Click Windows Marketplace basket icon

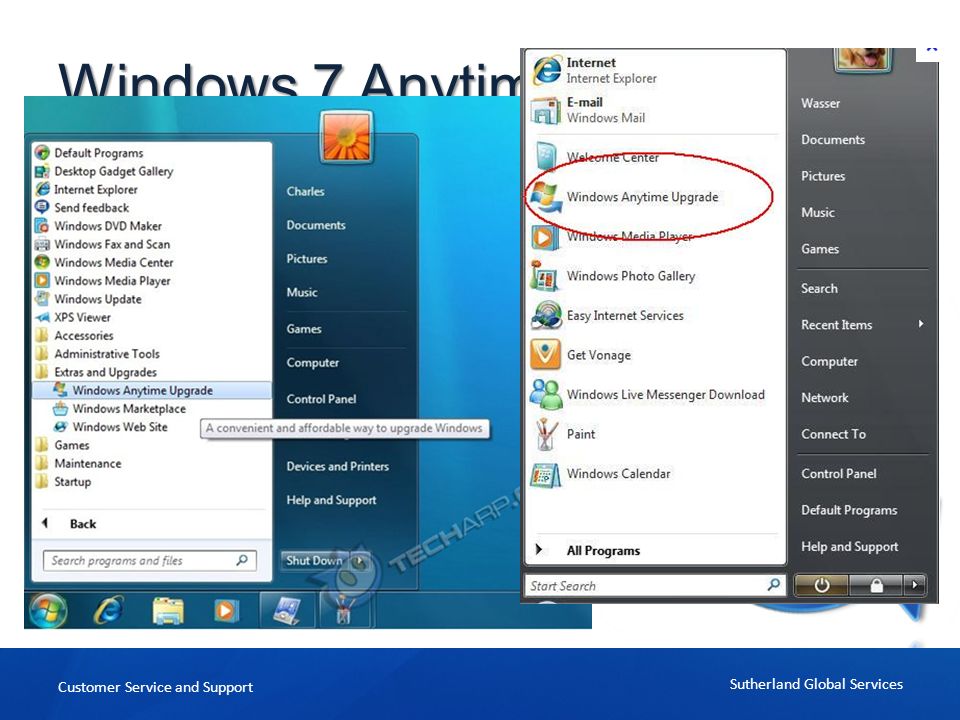(61, 408)
